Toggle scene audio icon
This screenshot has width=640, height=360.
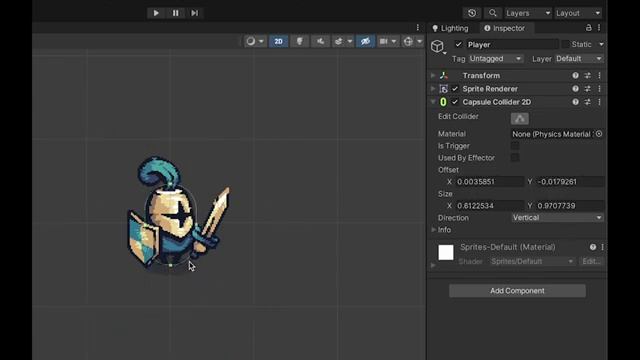[x=321, y=41]
